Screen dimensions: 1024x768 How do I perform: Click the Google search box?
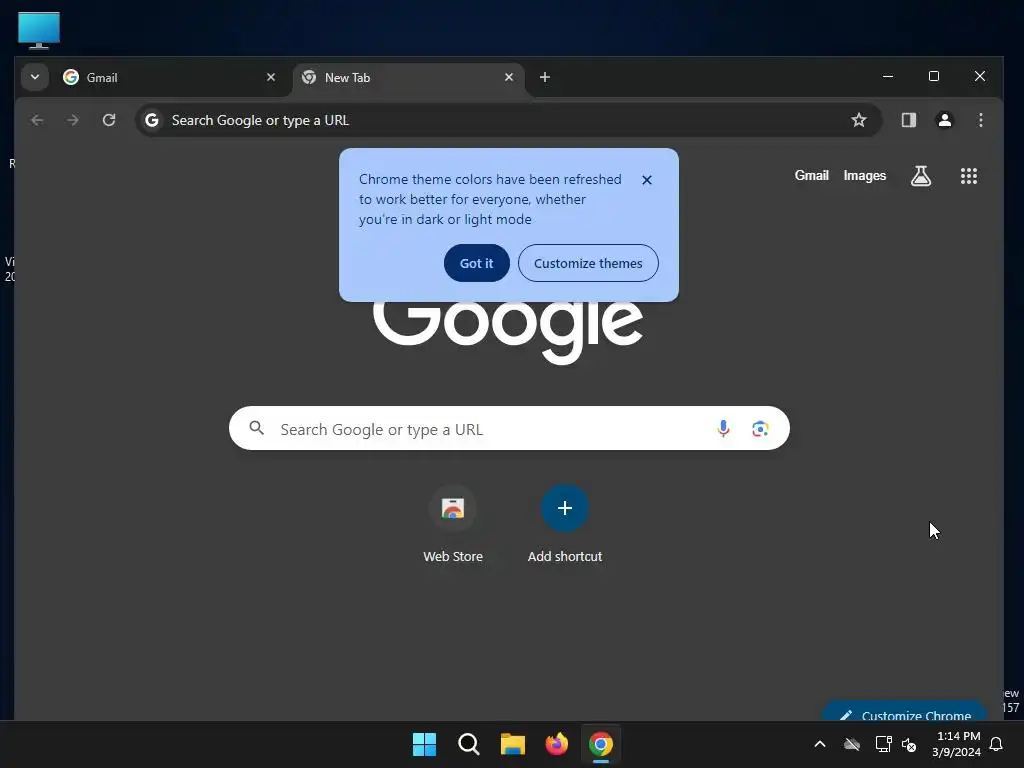[509, 428]
